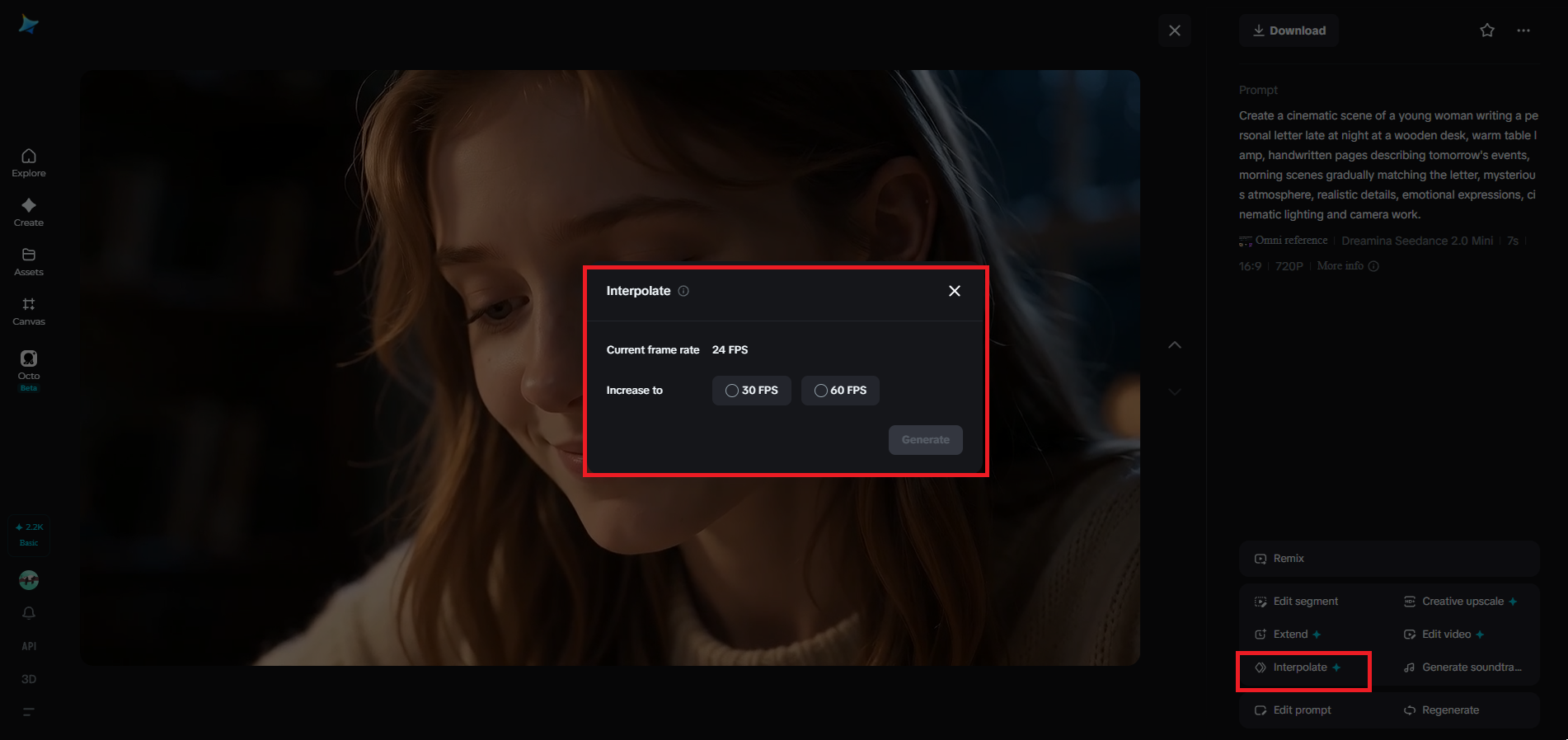The height and width of the screenshot is (740, 1568).
Task: Click More info link under the prompt
Action: pyautogui.click(x=1348, y=266)
